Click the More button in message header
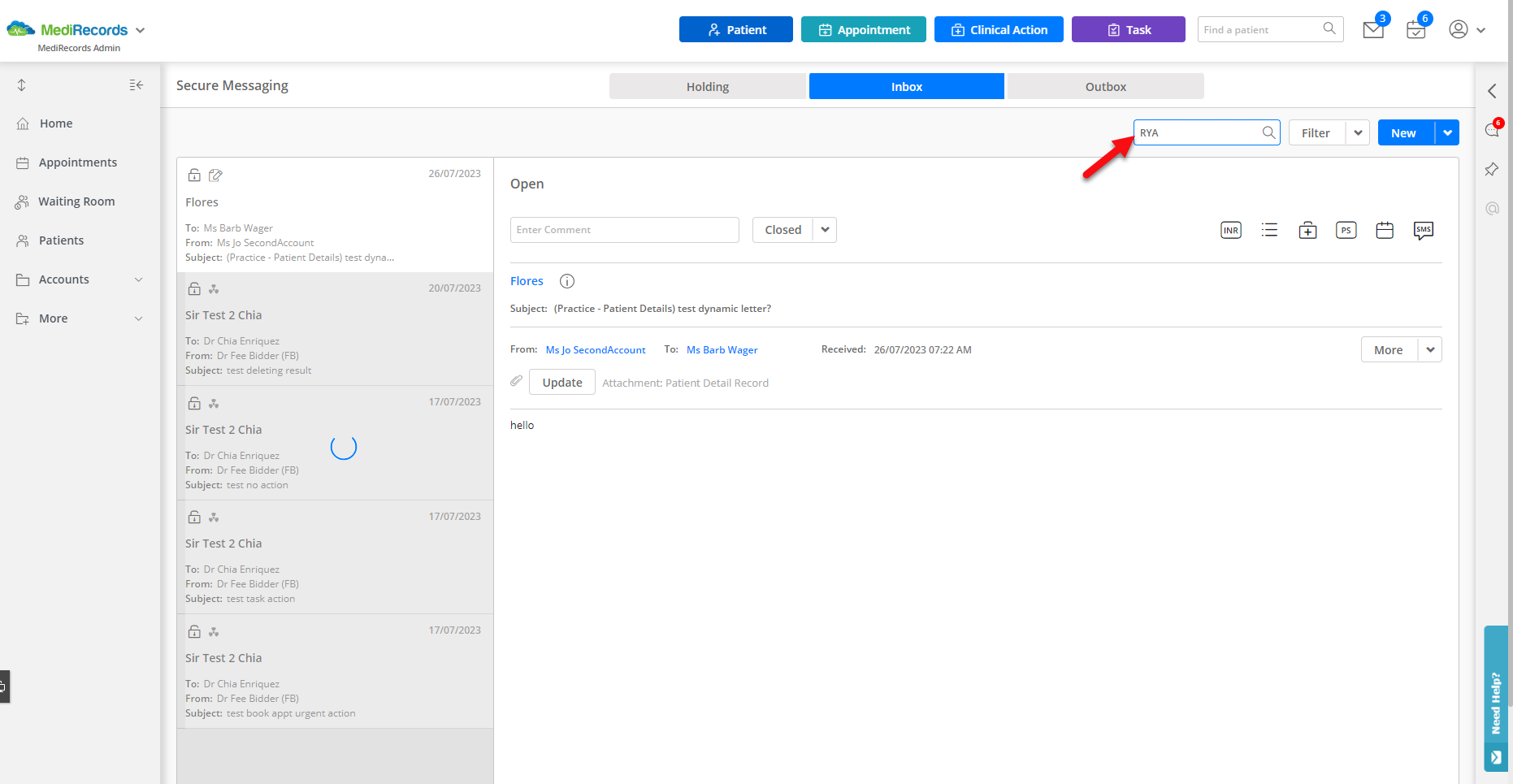This screenshot has height=784, width=1513. [x=1389, y=349]
